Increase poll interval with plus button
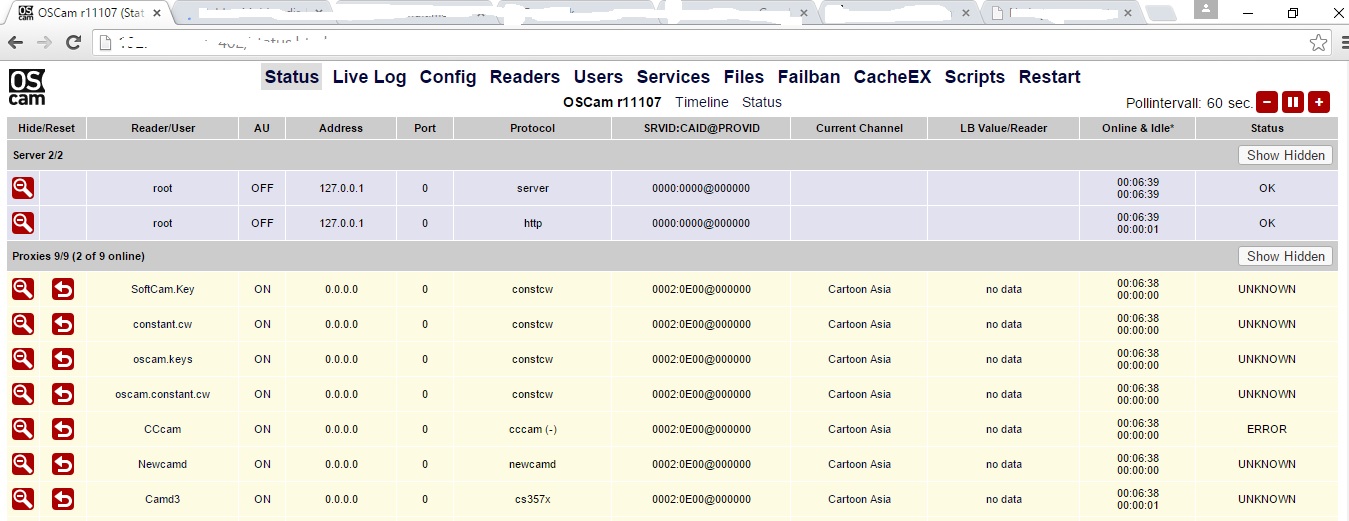This screenshot has width=1349, height=521. click(1319, 102)
